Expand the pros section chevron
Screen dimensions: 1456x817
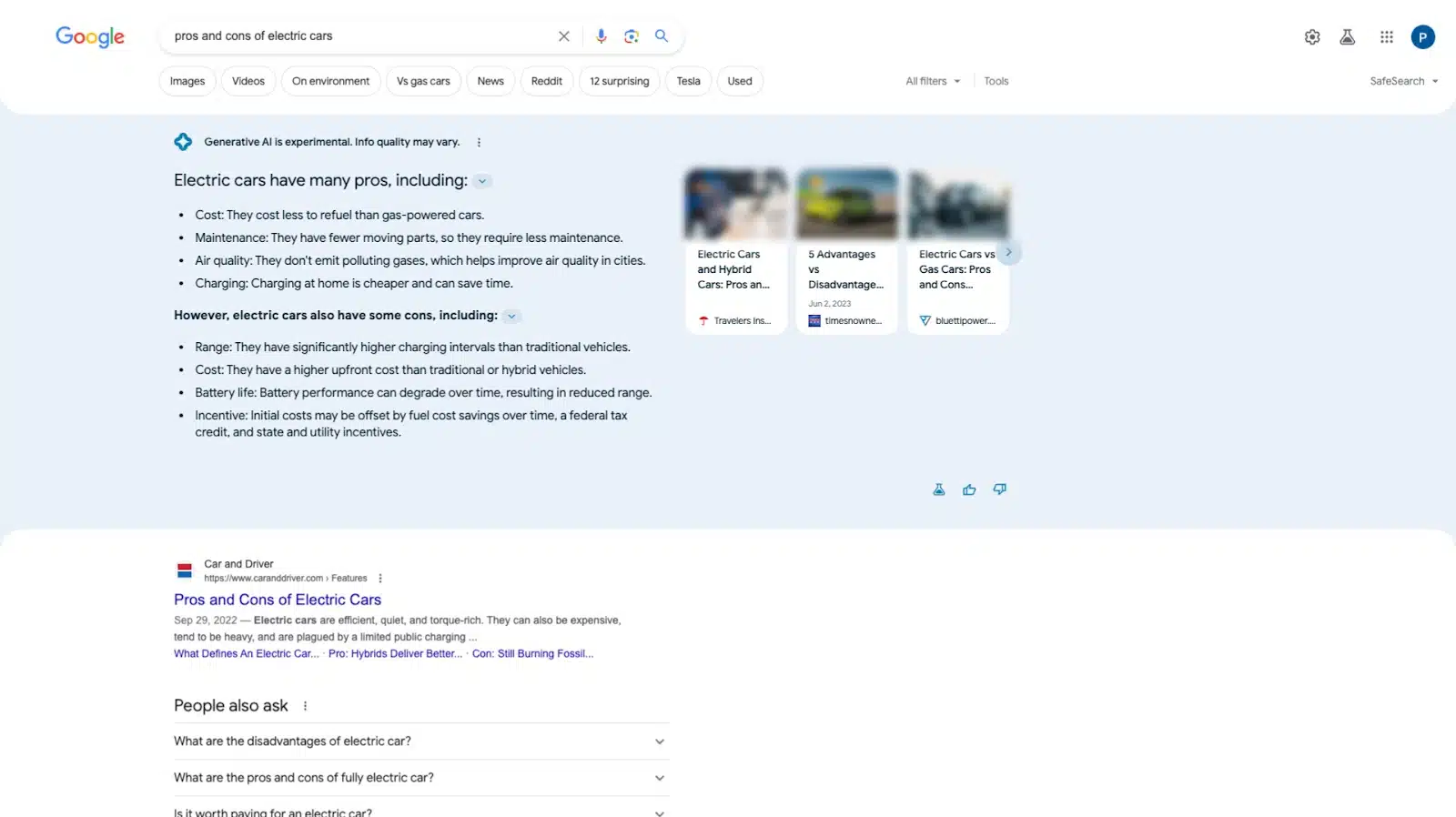(x=482, y=181)
